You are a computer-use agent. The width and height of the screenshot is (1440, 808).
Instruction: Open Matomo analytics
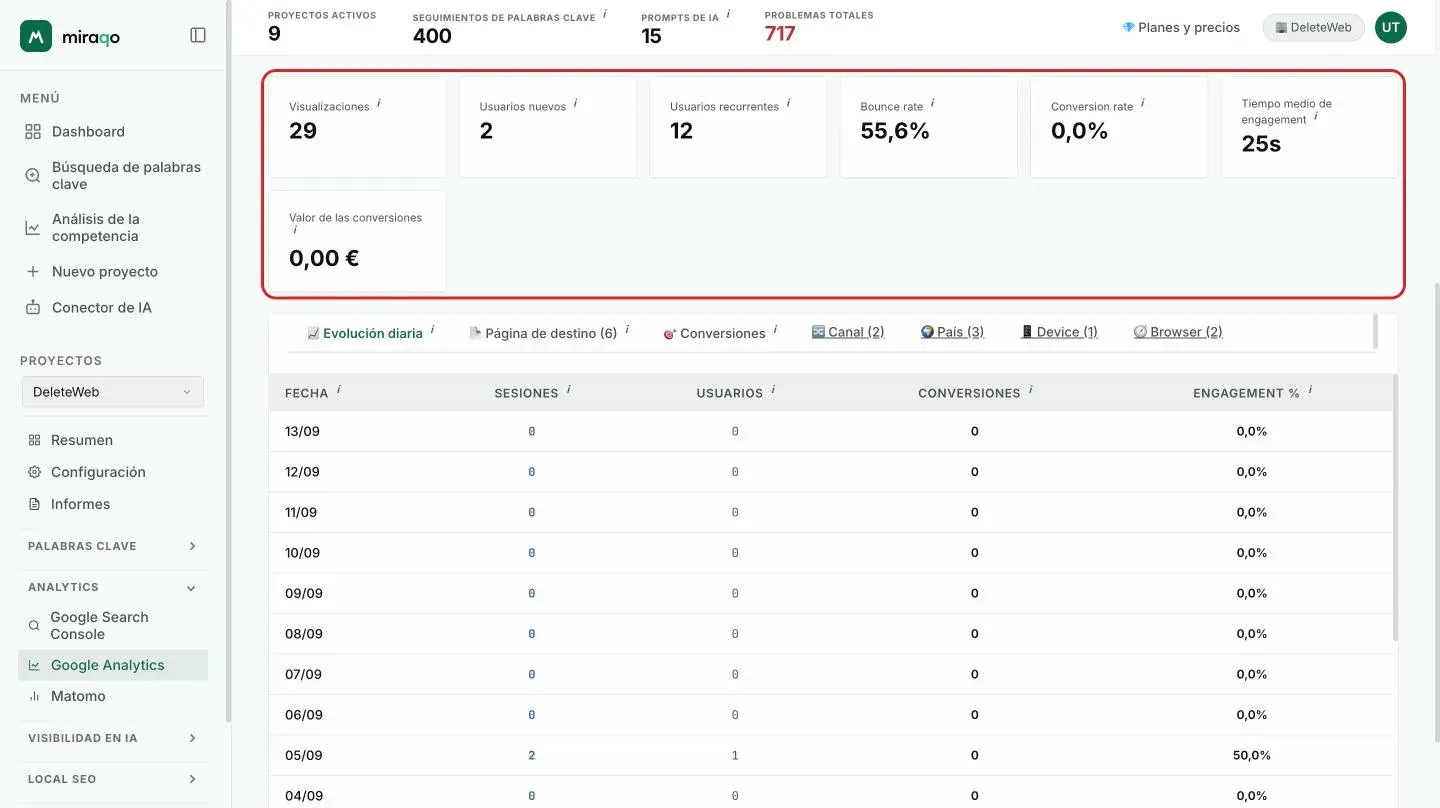click(78, 696)
